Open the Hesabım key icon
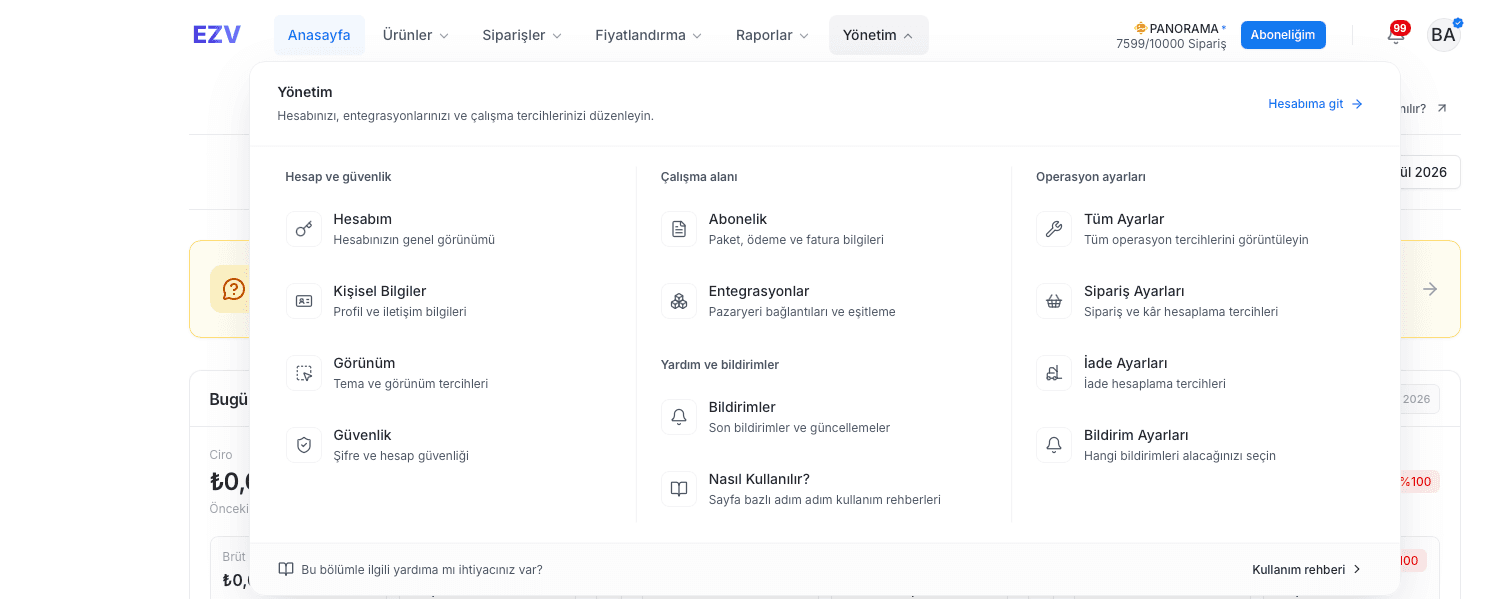This screenshot has width=1512, height=599. pyautogui.click(x=304, y=229)
